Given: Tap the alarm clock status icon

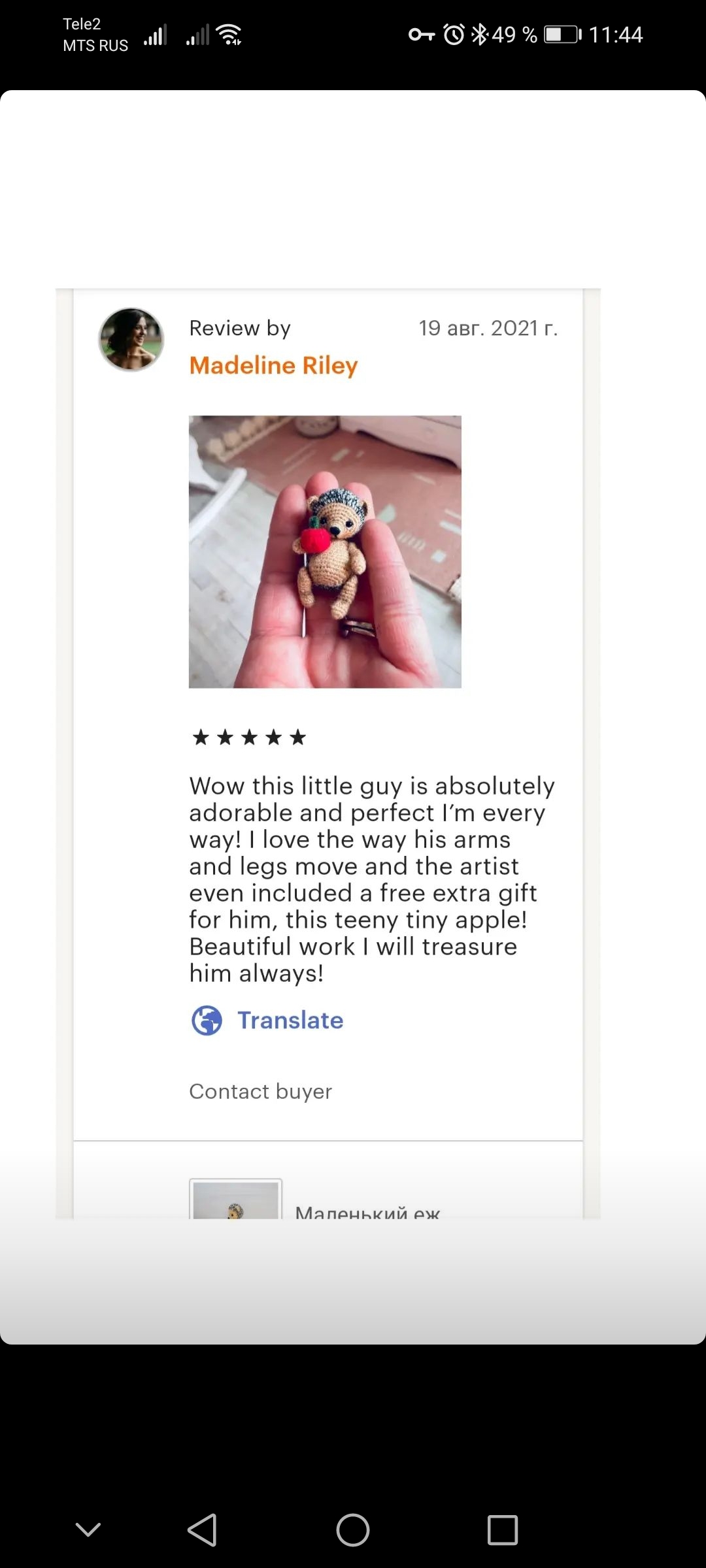Looking at the screenshot, I should coord(454,34).
